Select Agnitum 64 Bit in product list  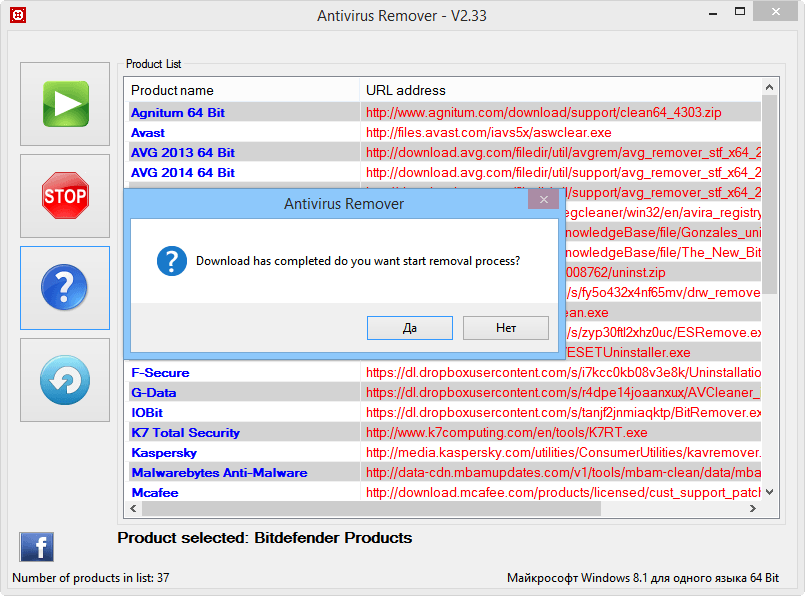click(x=178, y=113)
